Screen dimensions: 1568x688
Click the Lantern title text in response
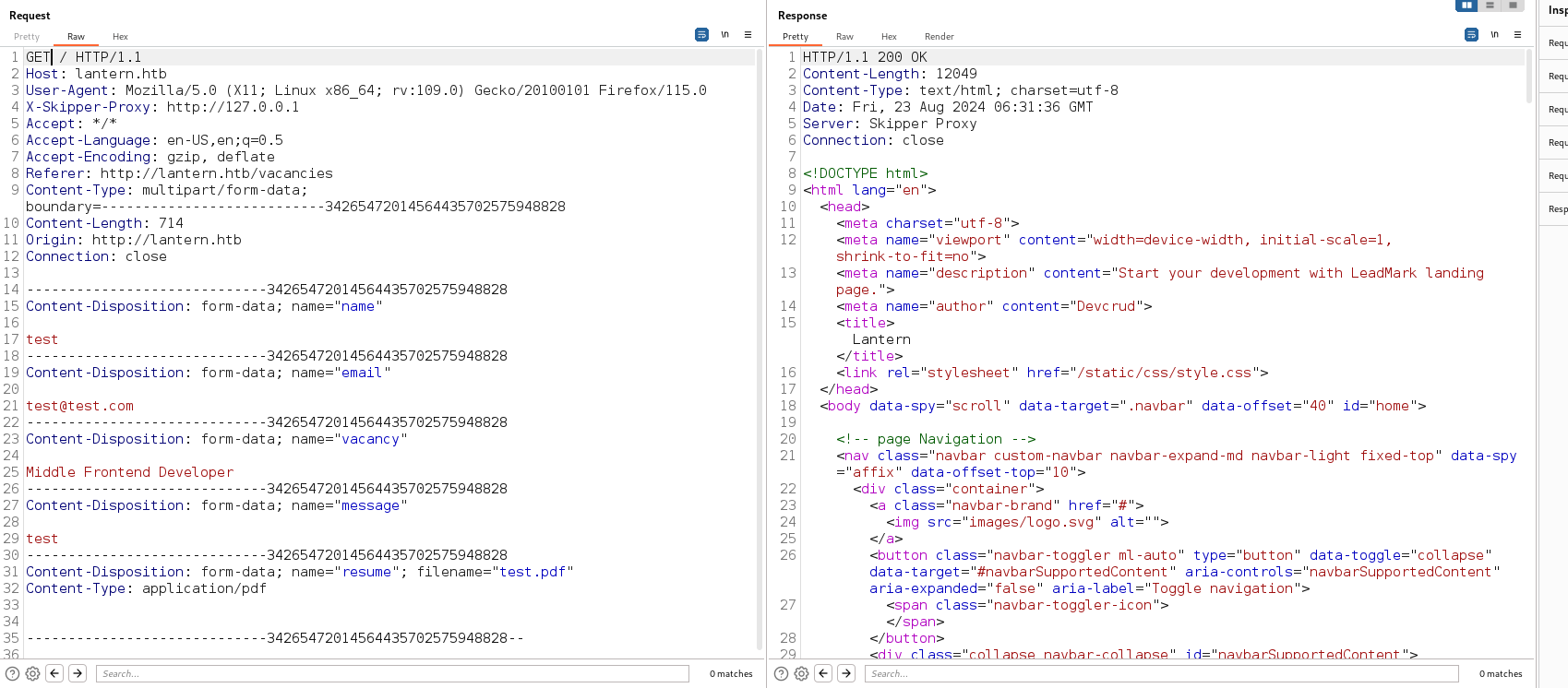click(881, 339)
